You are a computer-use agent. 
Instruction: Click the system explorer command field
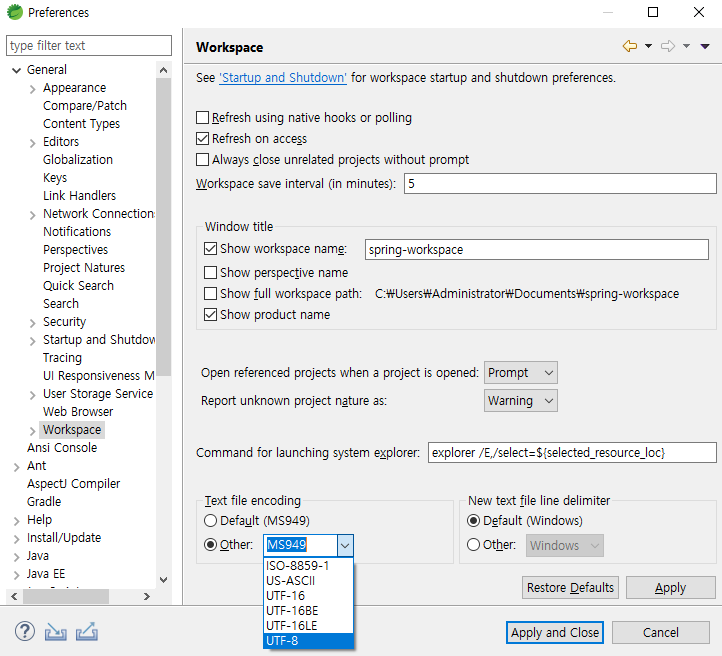click(x=572, y=453)
